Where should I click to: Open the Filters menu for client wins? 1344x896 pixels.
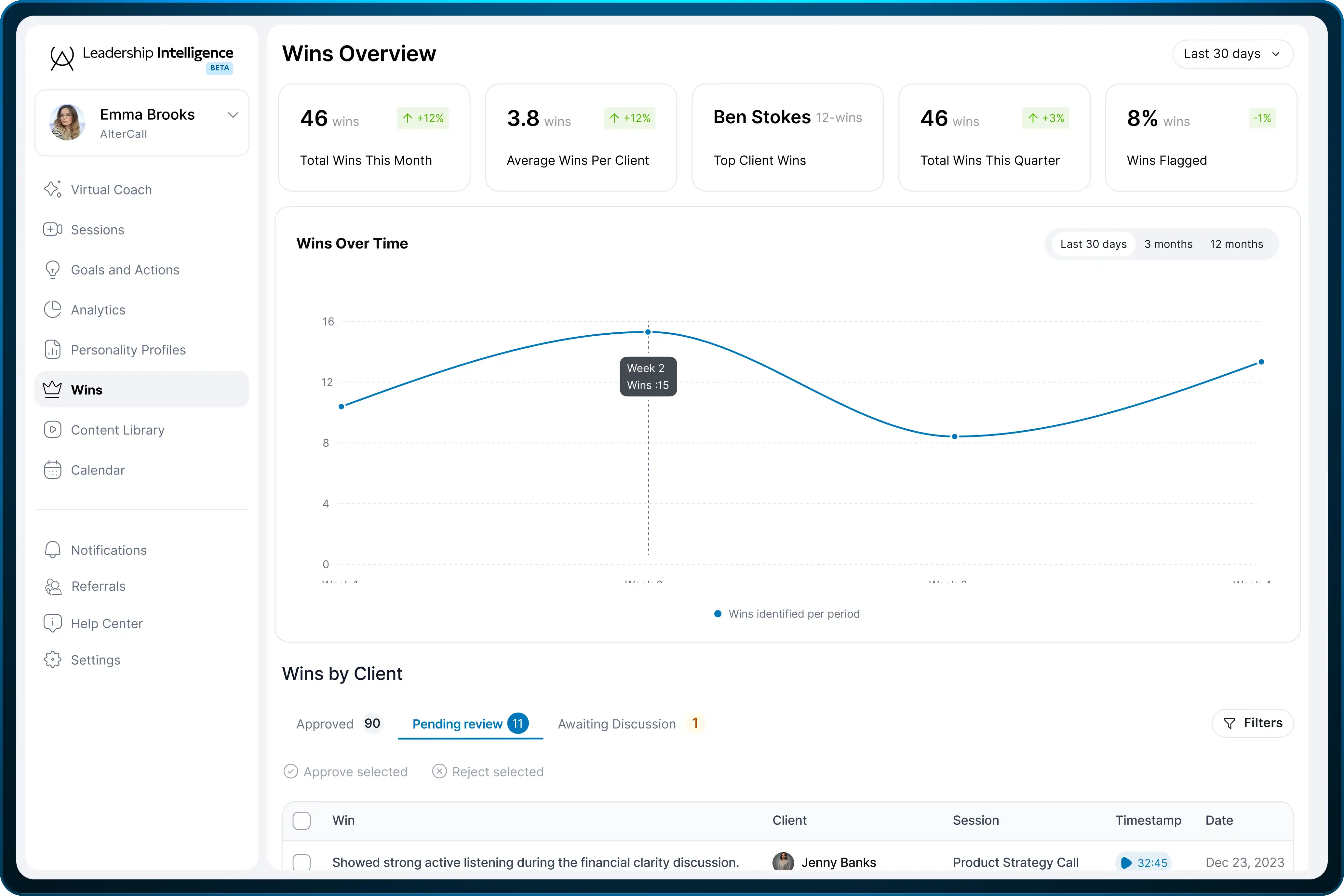click(x=1252, y=723)
